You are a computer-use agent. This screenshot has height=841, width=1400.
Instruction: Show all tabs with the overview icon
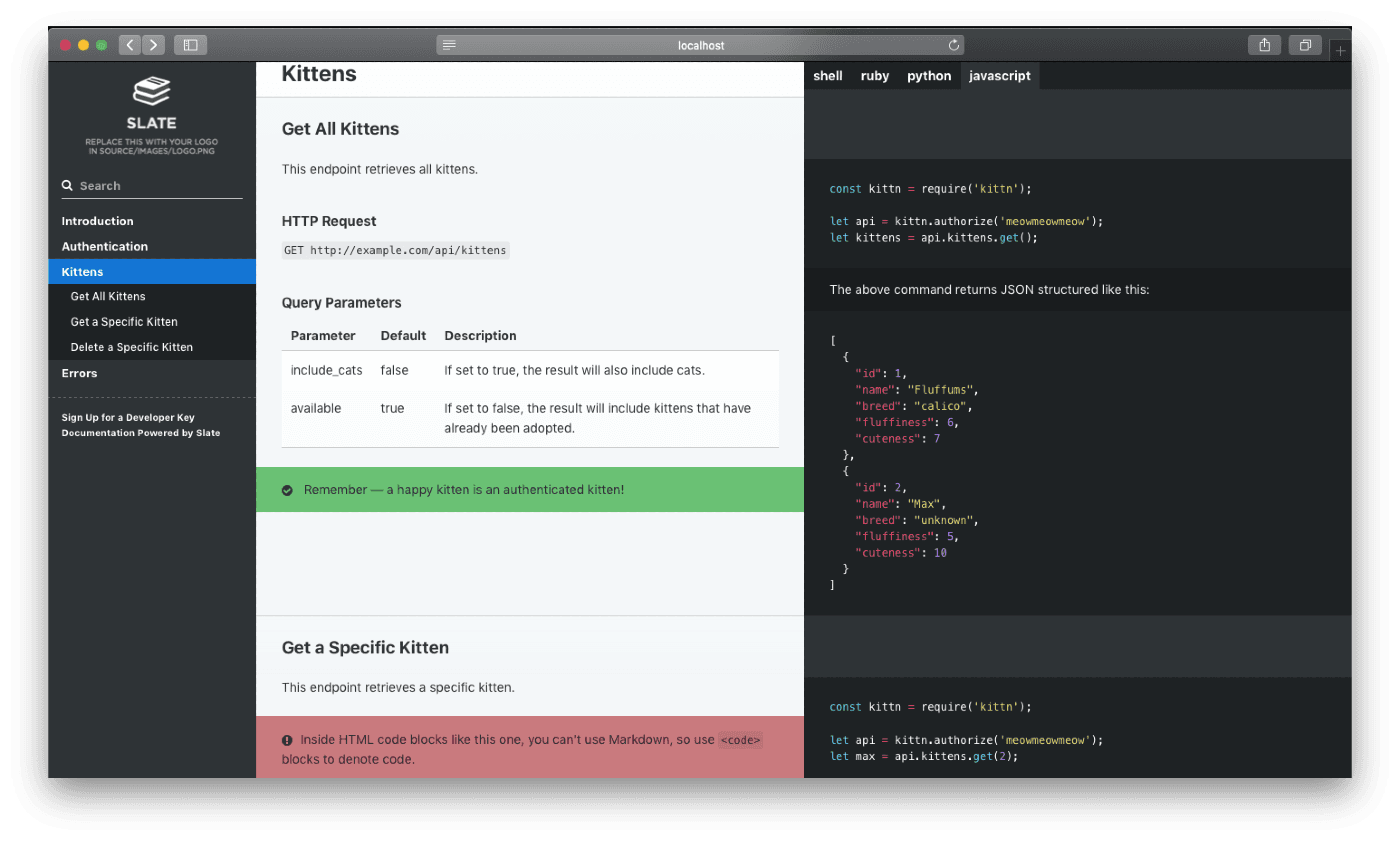point(1305,44)
